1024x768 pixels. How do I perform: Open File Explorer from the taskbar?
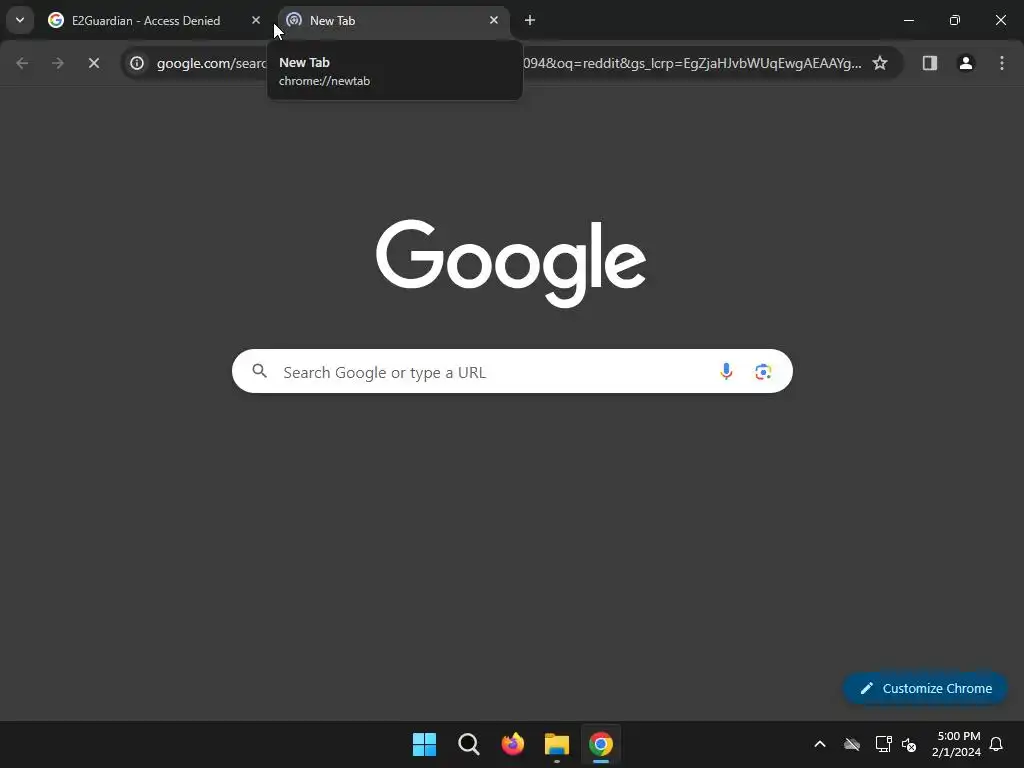click(x=556, y=744)
